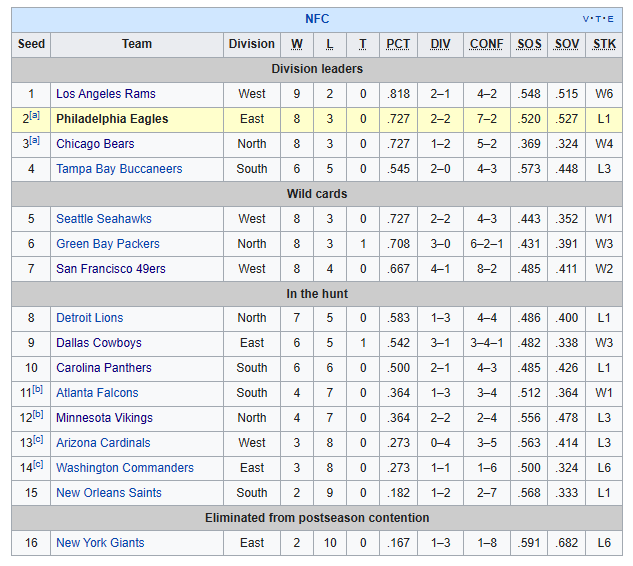This screenshot has width=633, height=566.
Task: Open Dallas Cowboys team link
Action: coord(99,343)
